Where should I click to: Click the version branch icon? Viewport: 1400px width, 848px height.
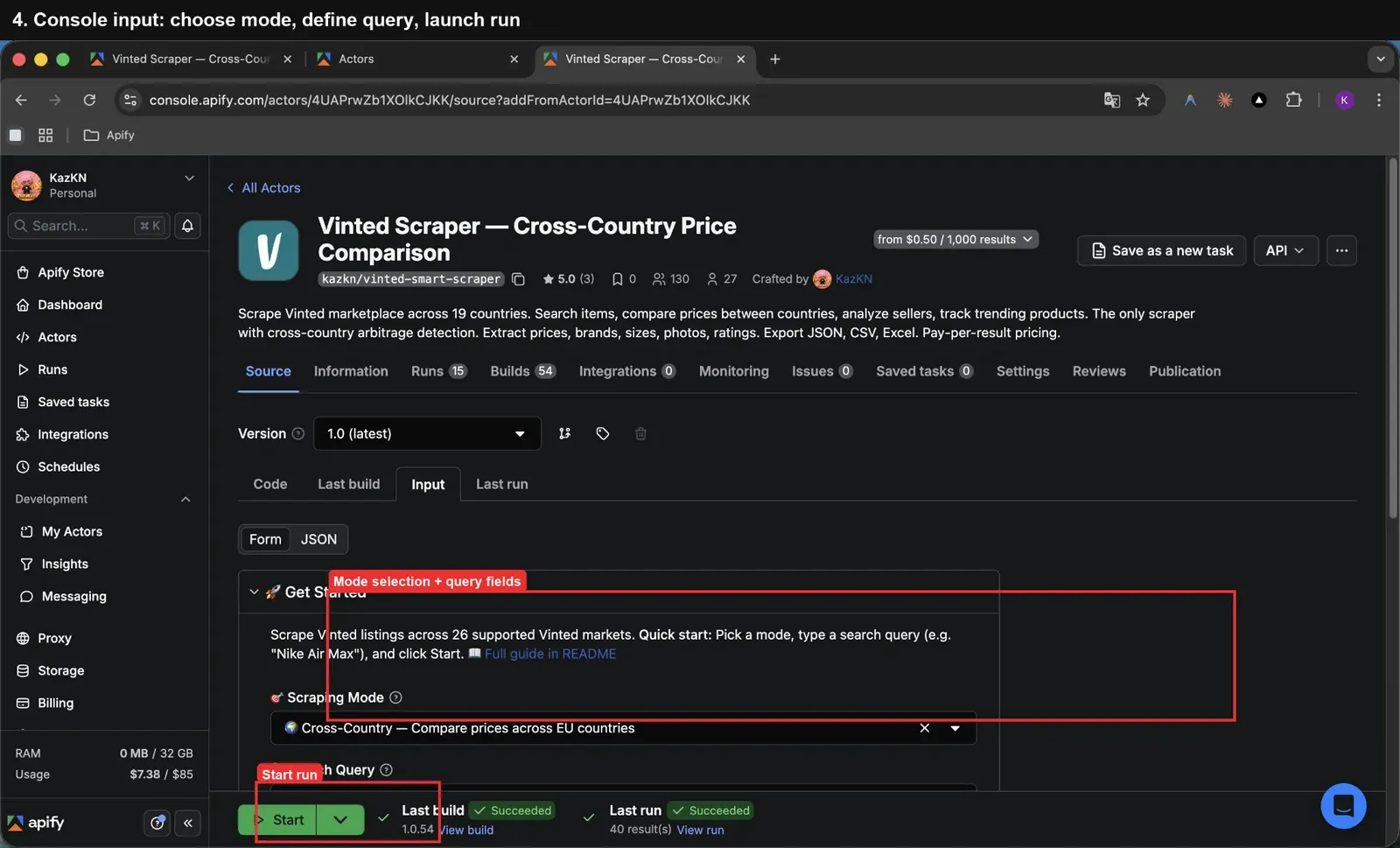pos(564,433)
